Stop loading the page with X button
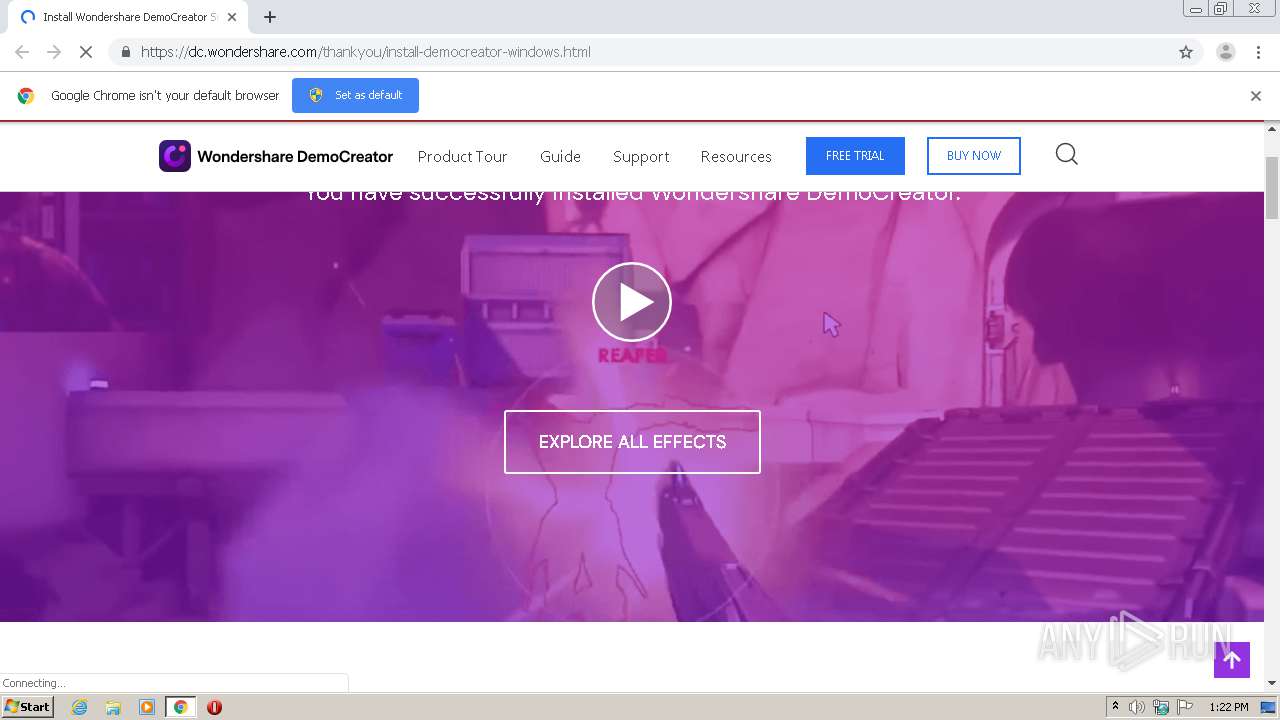The width and height of the screenshot is (1280, 720). pos(86,52)
